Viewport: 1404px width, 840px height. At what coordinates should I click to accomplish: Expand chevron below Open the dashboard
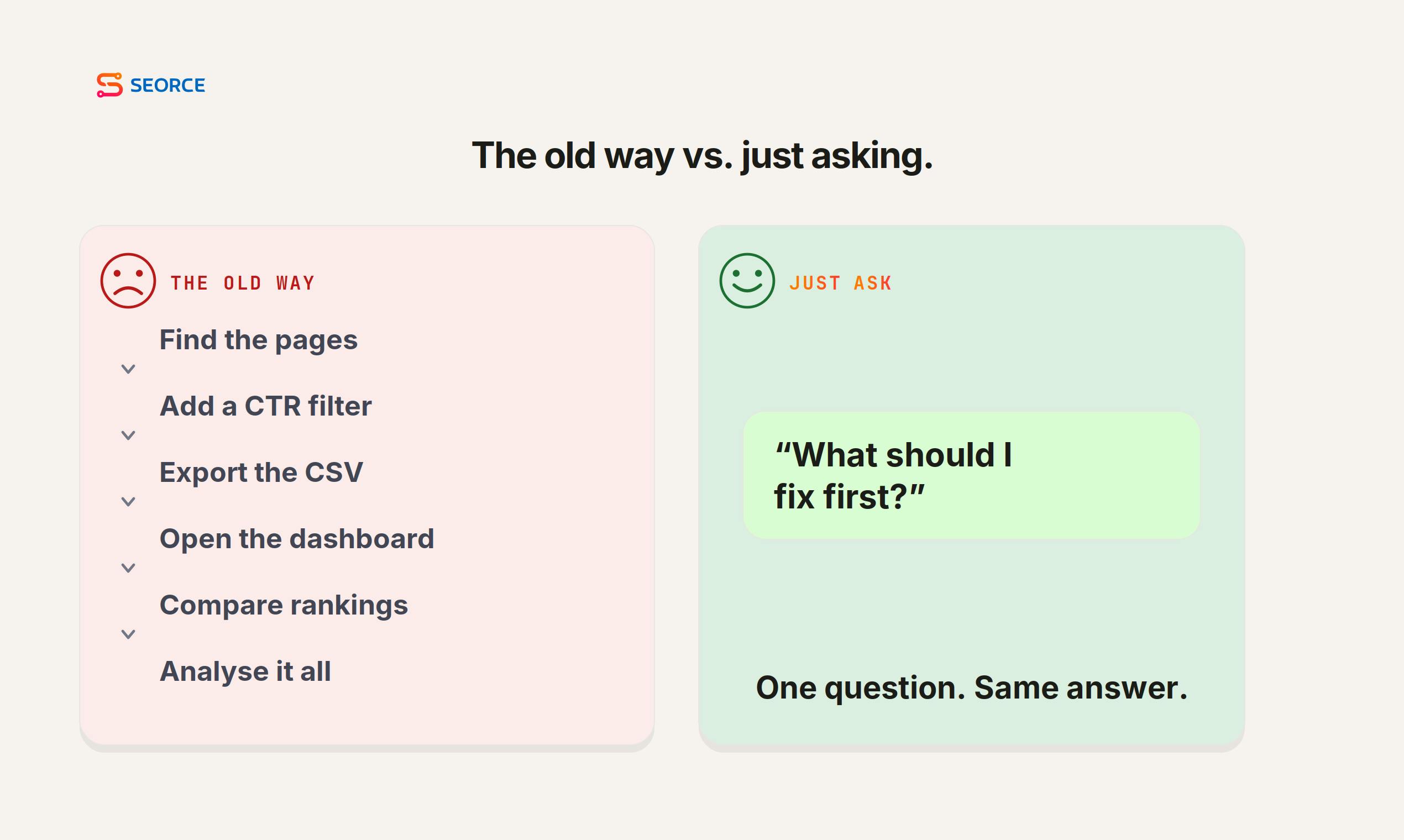128,568
